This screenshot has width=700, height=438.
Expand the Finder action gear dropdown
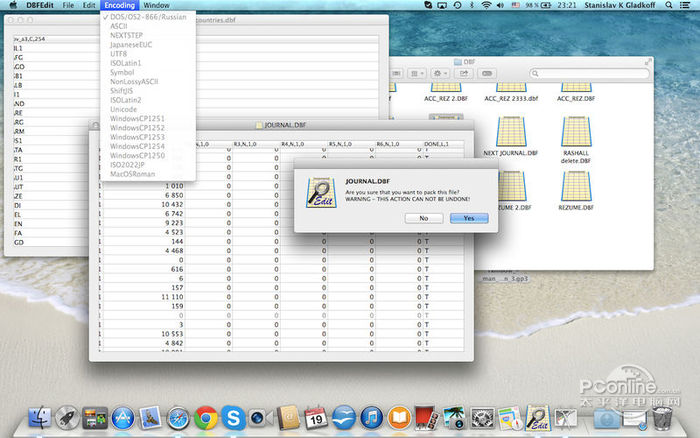[441, 73]
